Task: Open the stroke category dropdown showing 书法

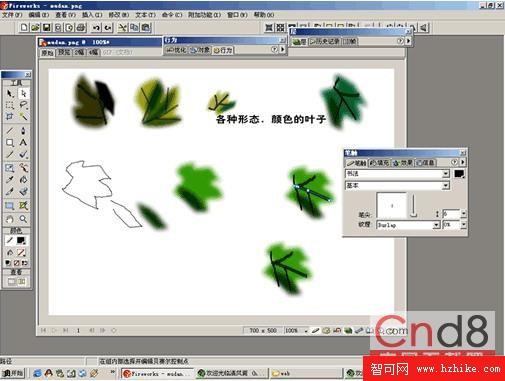Action: coord(397,174)
